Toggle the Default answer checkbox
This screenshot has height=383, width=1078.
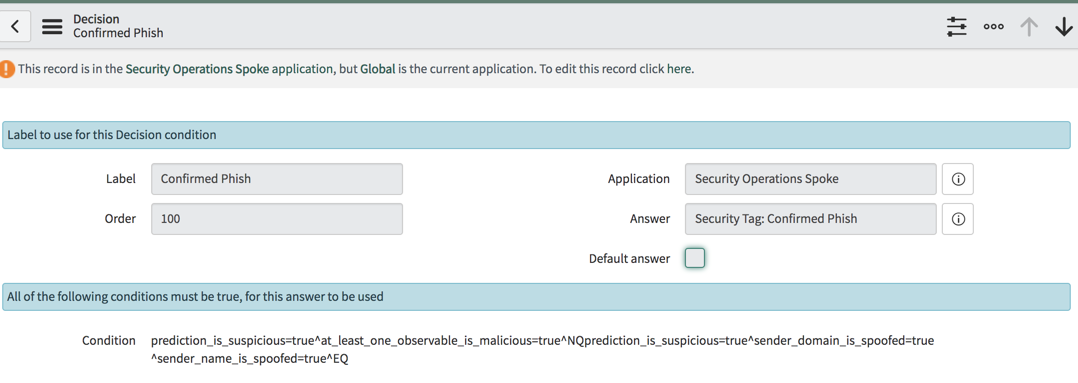click(695, 259)
